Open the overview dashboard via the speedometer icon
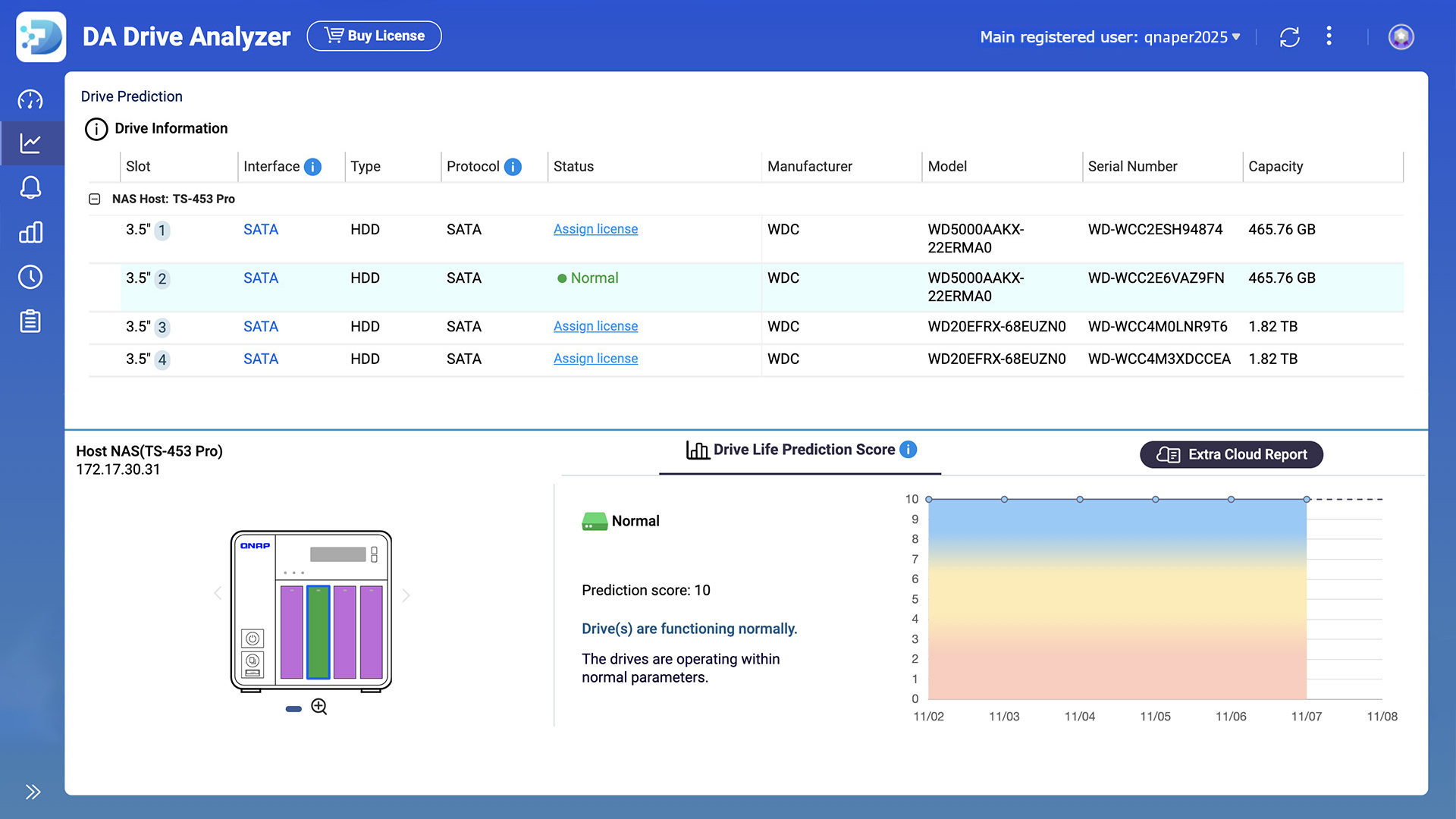Screen dimensions: 1456x819 [31, 99]
